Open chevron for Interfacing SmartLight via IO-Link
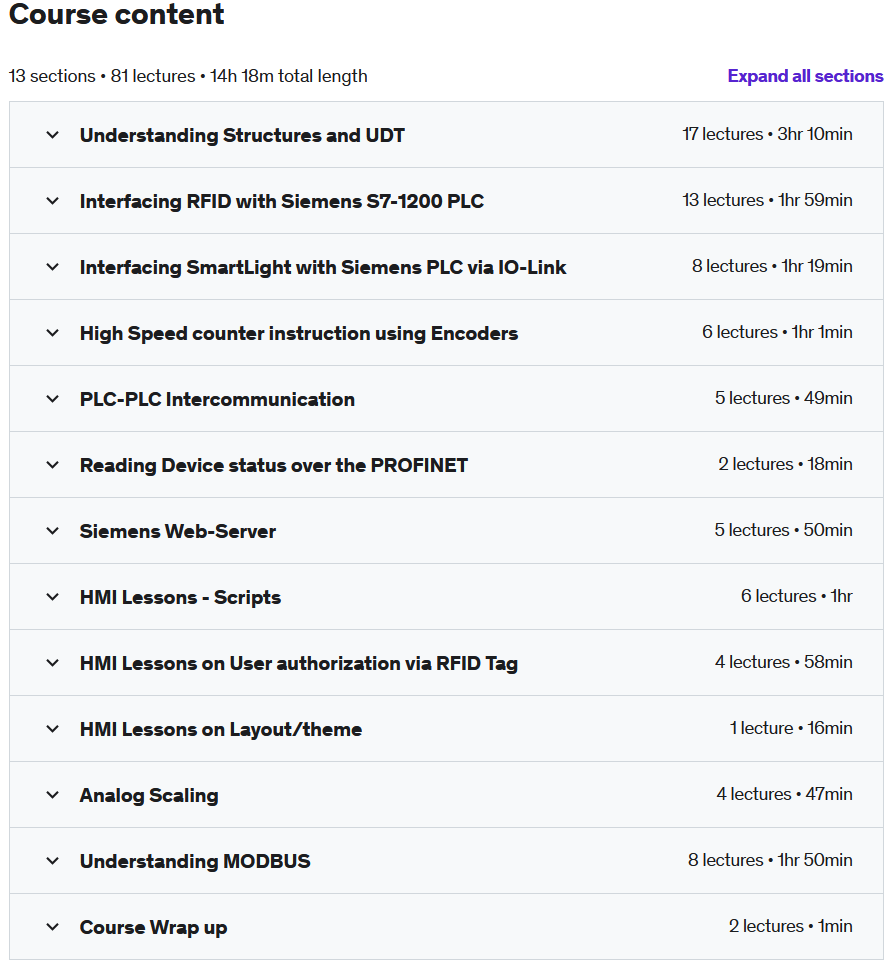892x969 pixels. 53,267
